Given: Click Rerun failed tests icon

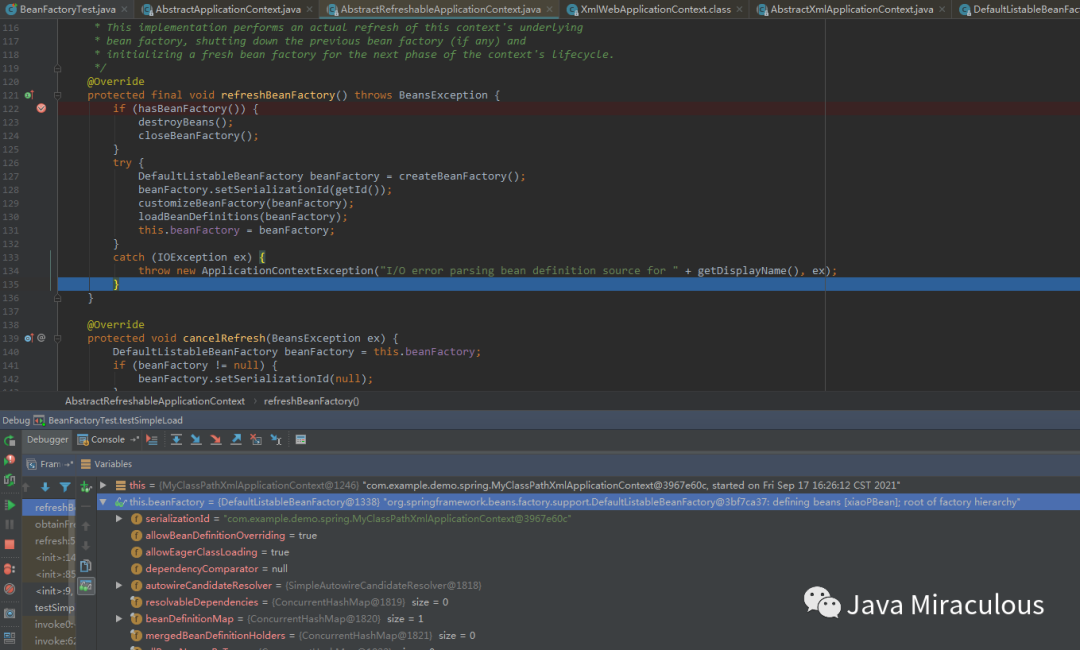Looking at the screenshot, I should (10, 460).
